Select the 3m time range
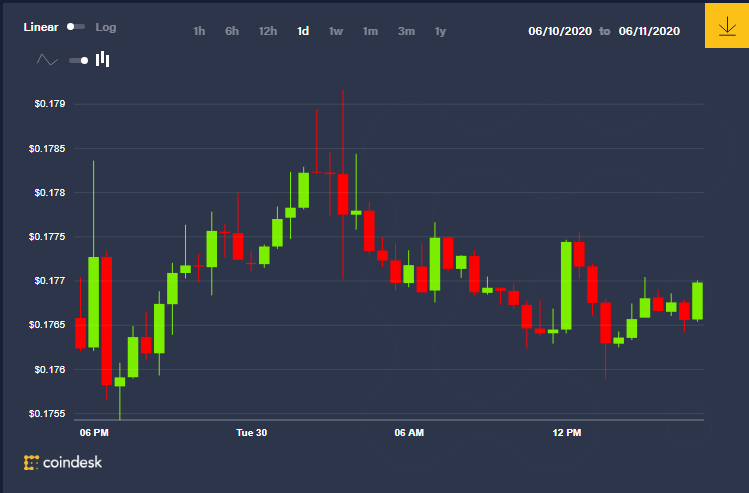This screenshot has width=749, height=493. (406, 31)
